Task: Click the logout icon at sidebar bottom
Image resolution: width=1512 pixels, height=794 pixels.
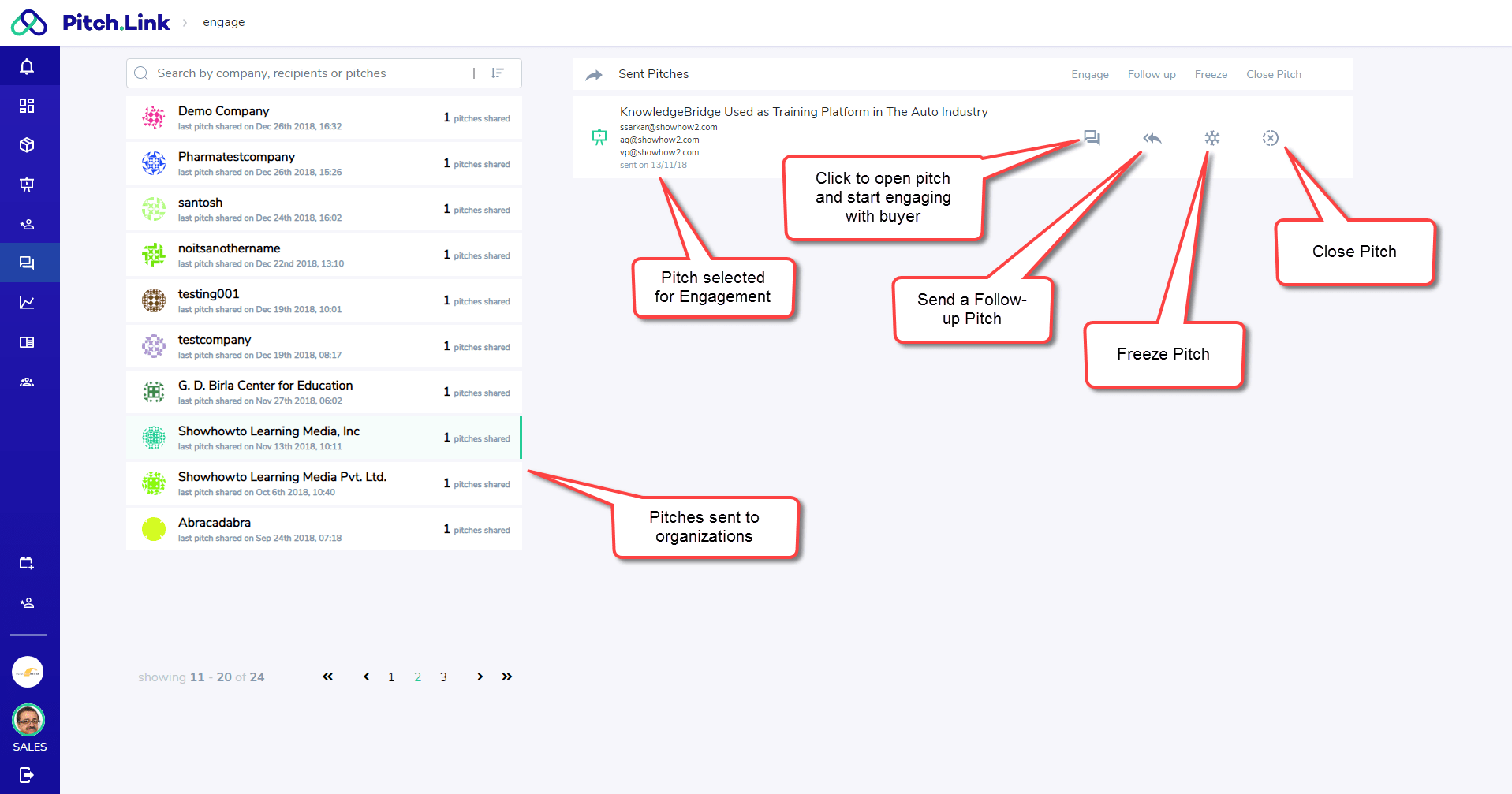Action: (x=27, y=775)
